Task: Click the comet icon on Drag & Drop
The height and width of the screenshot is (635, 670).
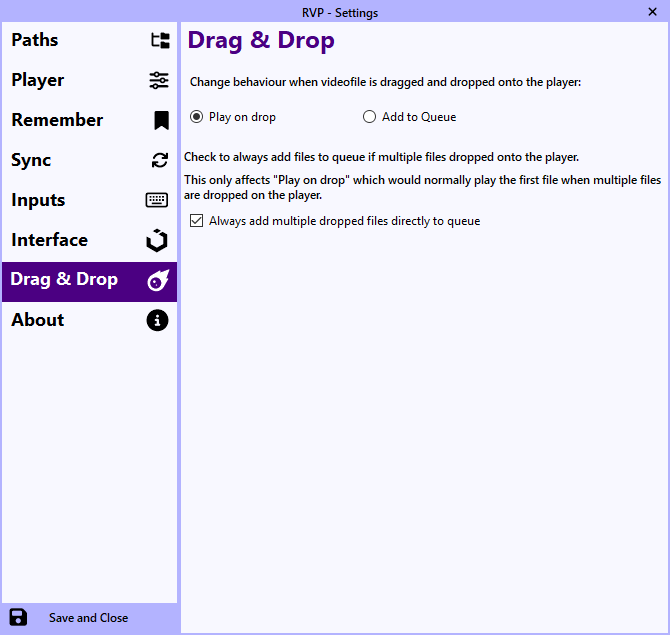Action: coord(158,281)
